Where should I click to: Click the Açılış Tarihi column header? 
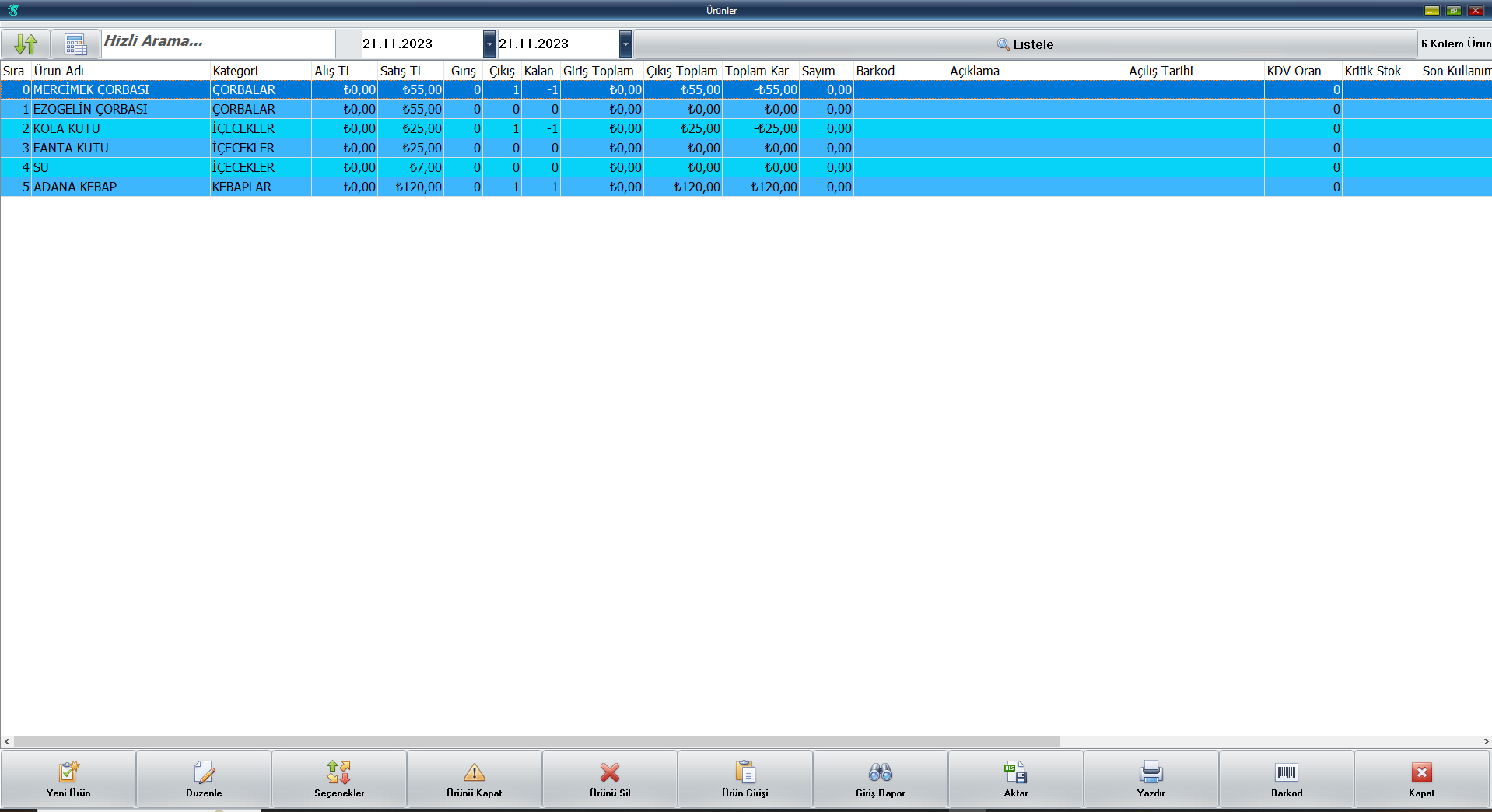tap(1195, 71)
